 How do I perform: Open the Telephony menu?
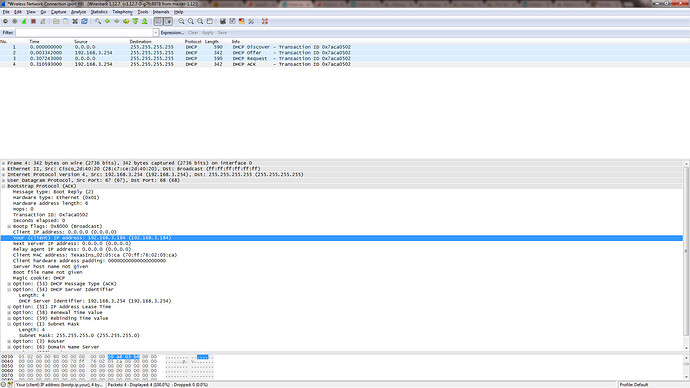(122, 12)
